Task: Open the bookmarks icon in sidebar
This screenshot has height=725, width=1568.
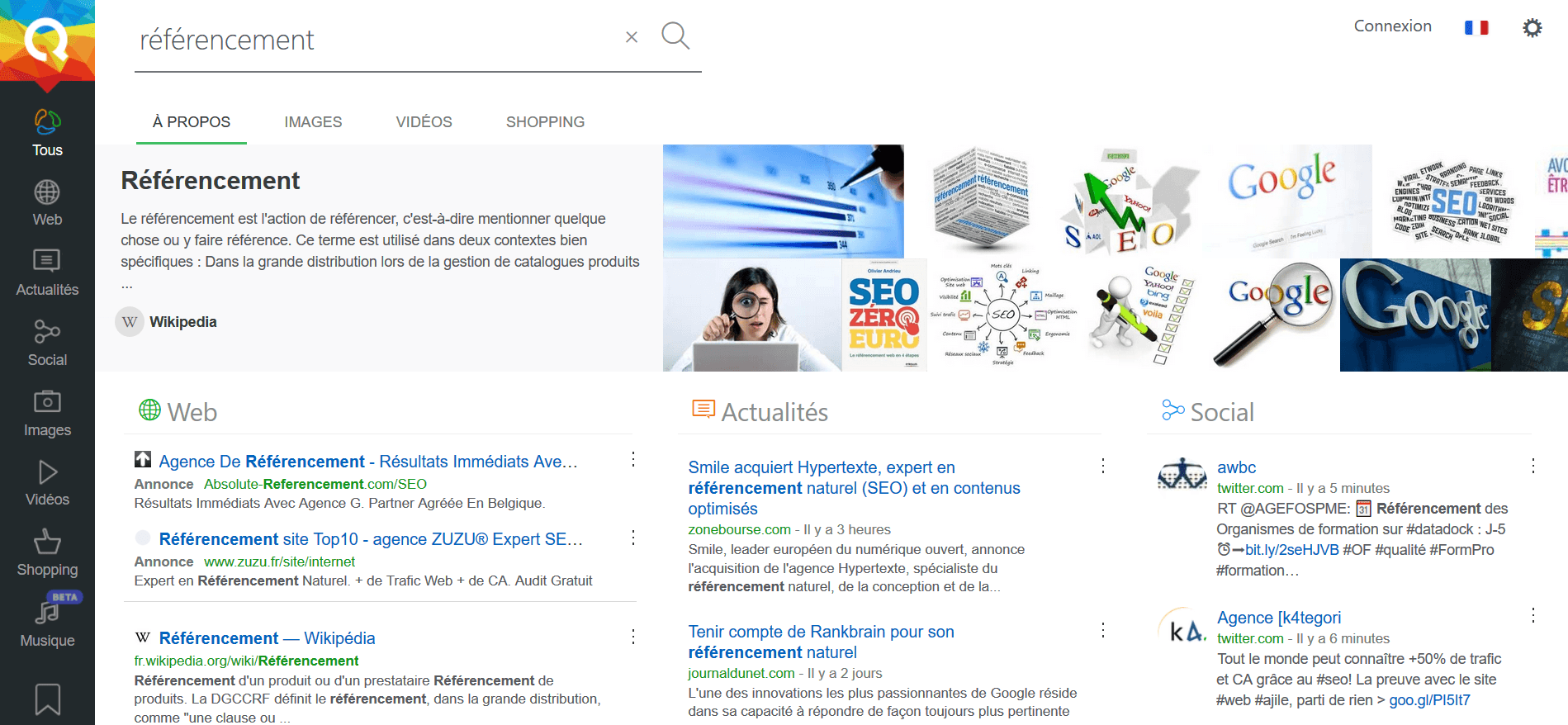Action: coord(47,699)
